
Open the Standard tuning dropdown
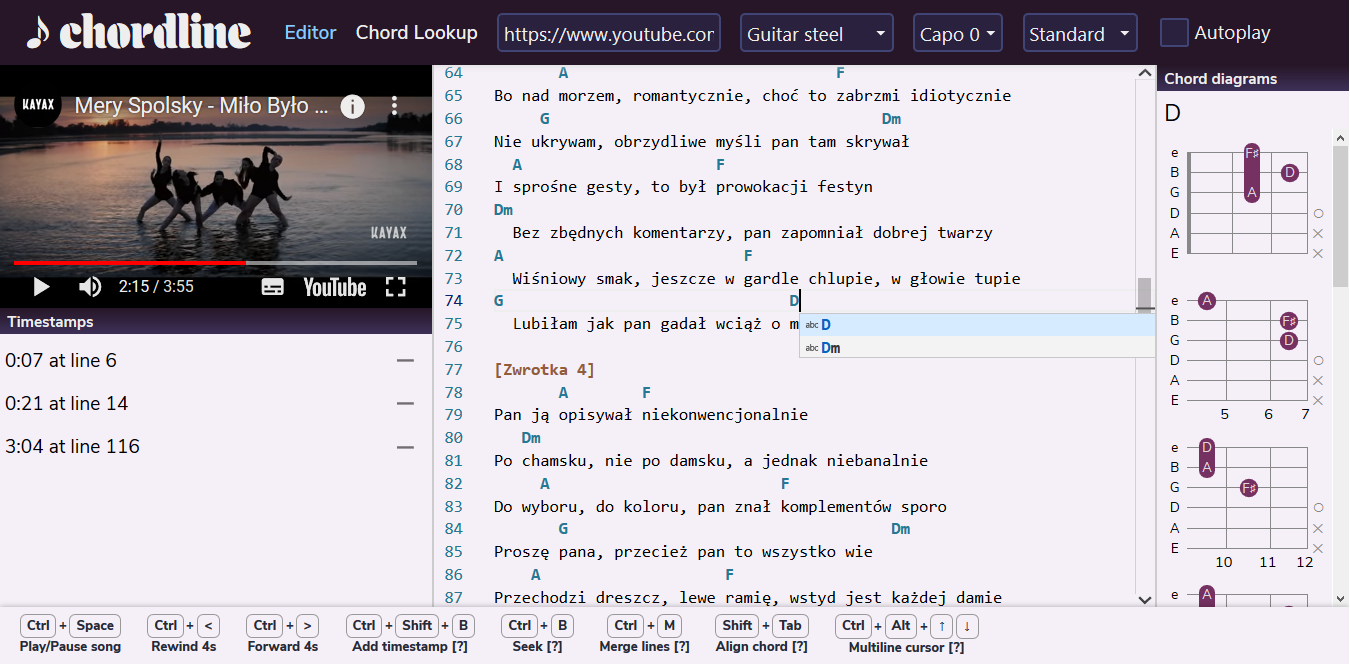(1081, 33)
